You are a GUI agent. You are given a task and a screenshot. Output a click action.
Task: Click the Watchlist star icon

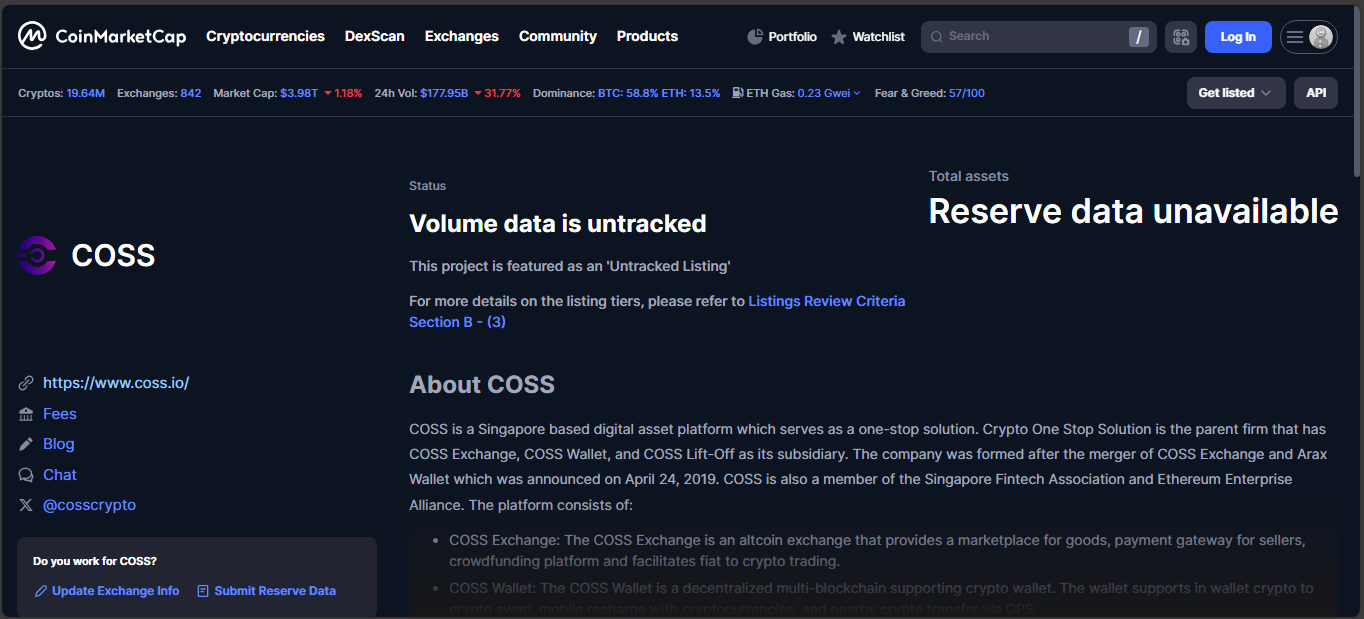point(839,37)
